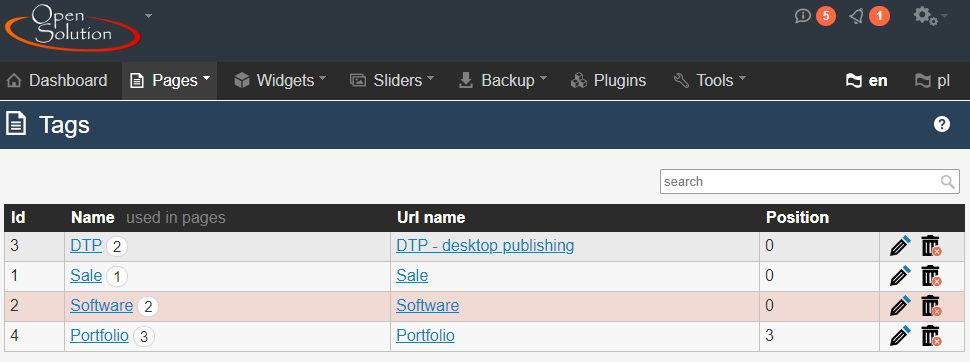
Task: Click DTP pages count badge 2
Action: point(116,247)
